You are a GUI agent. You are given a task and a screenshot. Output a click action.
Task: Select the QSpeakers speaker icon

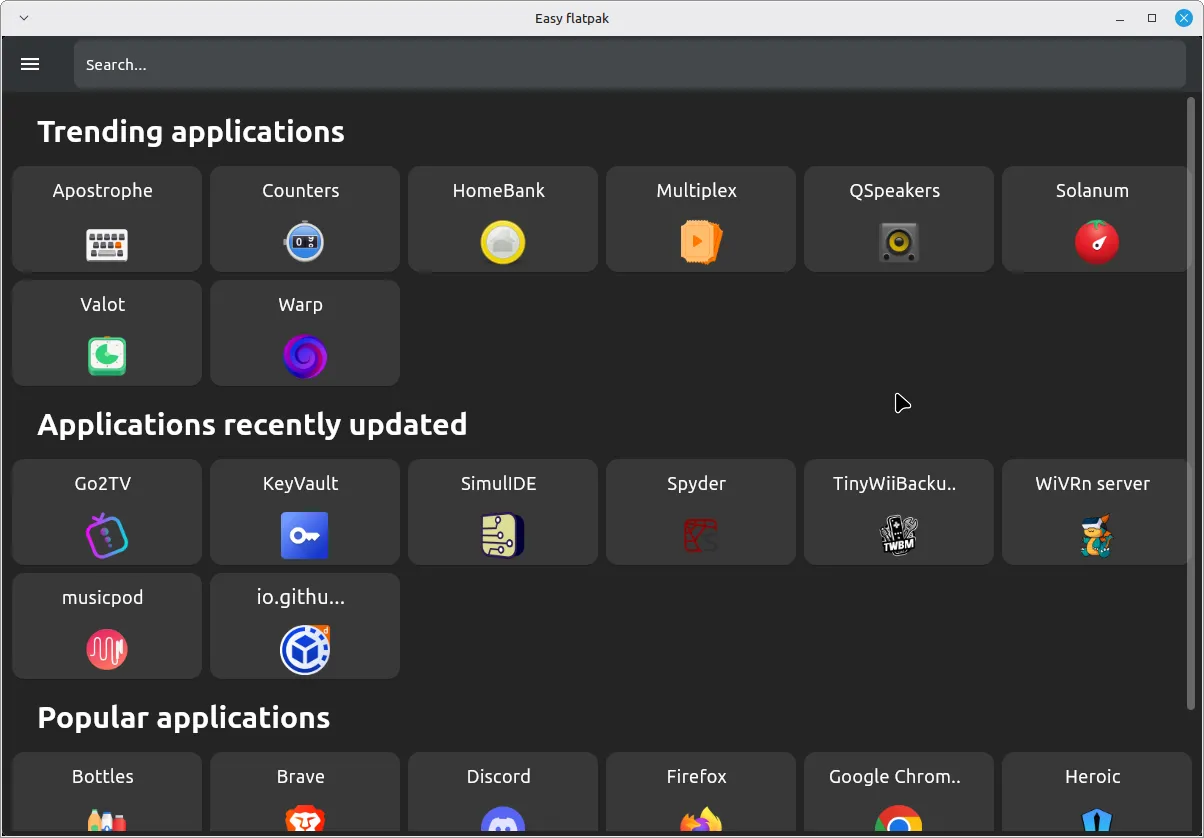898,243
